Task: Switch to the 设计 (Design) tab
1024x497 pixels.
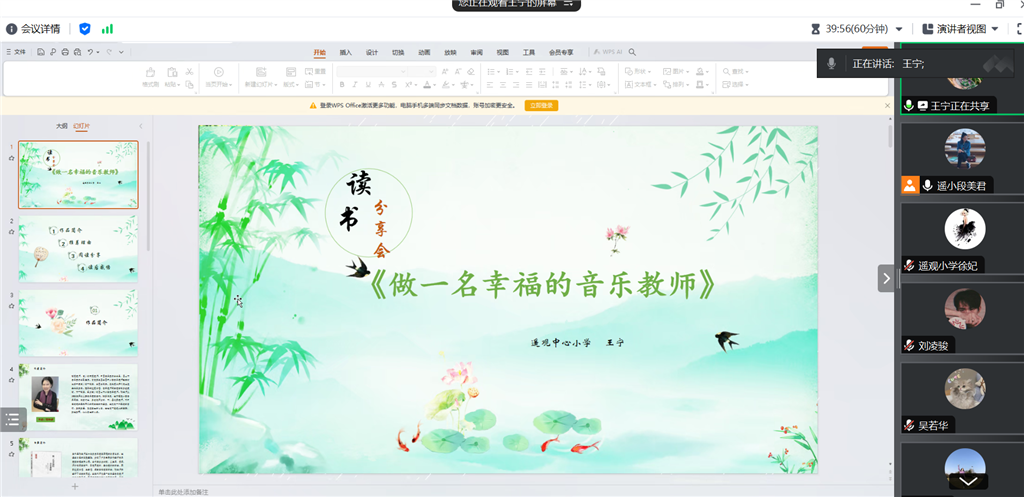Action: click(372, 52)
